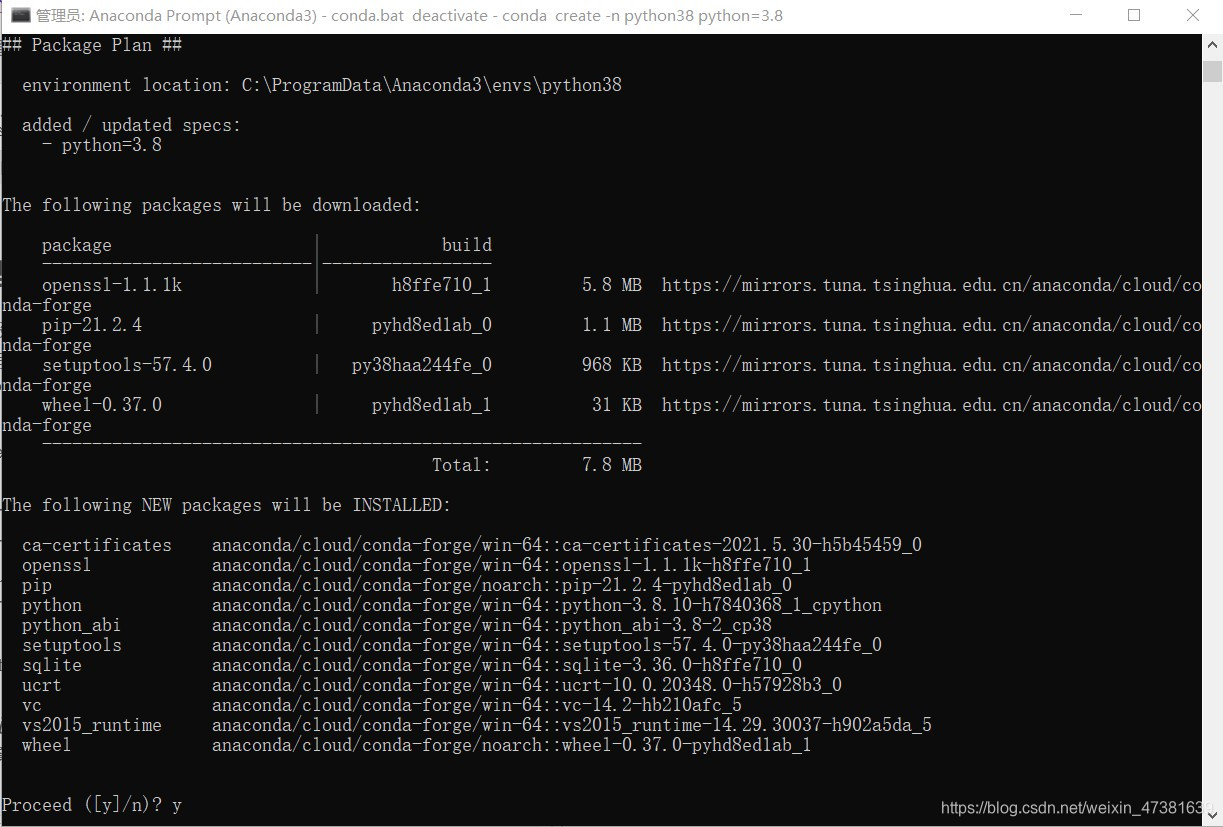The width and height of the screenshot is (1223, 827).
Task: Click the '7.8 MB' total size
Action: pyautogui.click(x=612, y=465)
